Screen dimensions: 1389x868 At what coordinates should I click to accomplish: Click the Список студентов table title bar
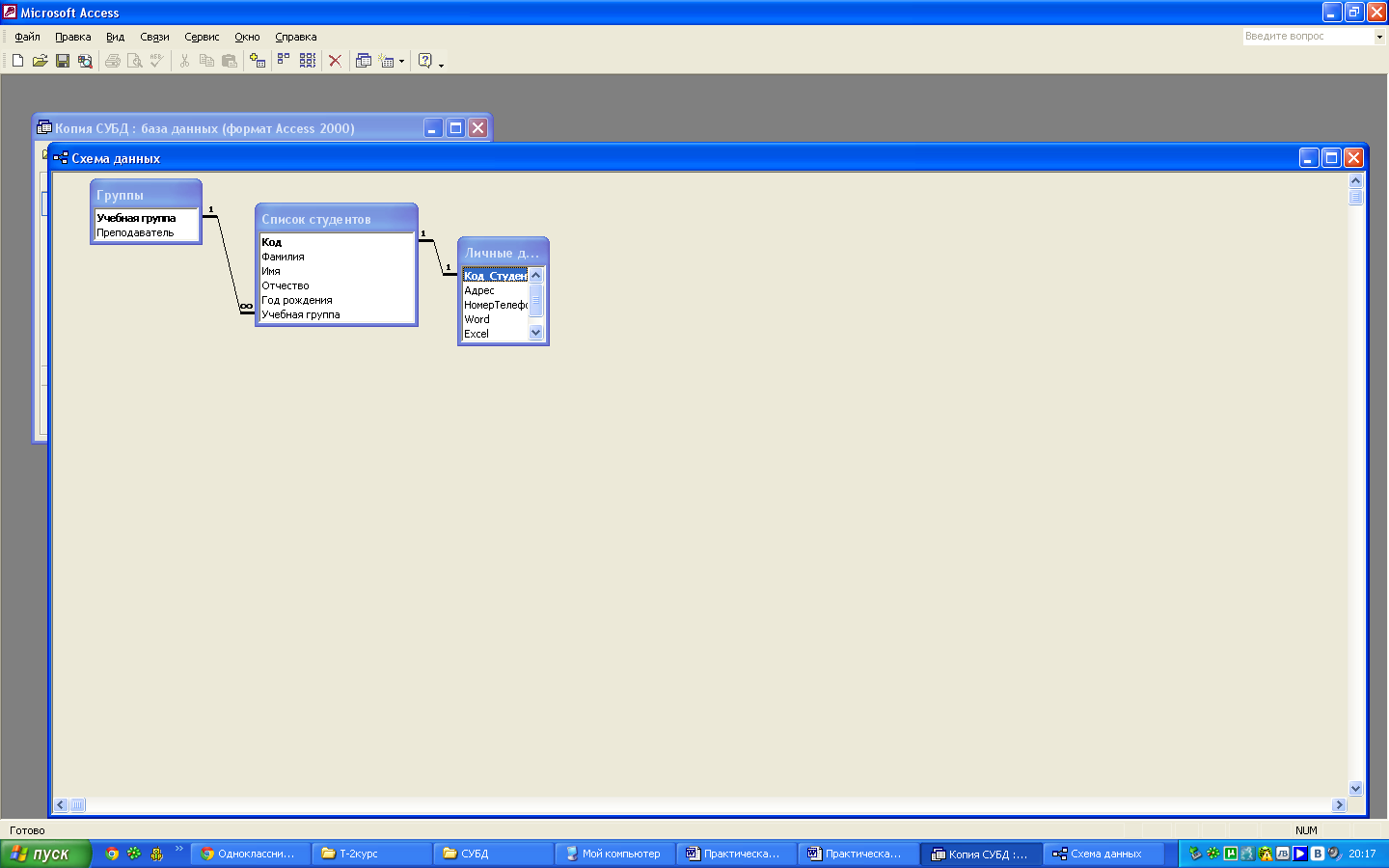coord(336,218)
